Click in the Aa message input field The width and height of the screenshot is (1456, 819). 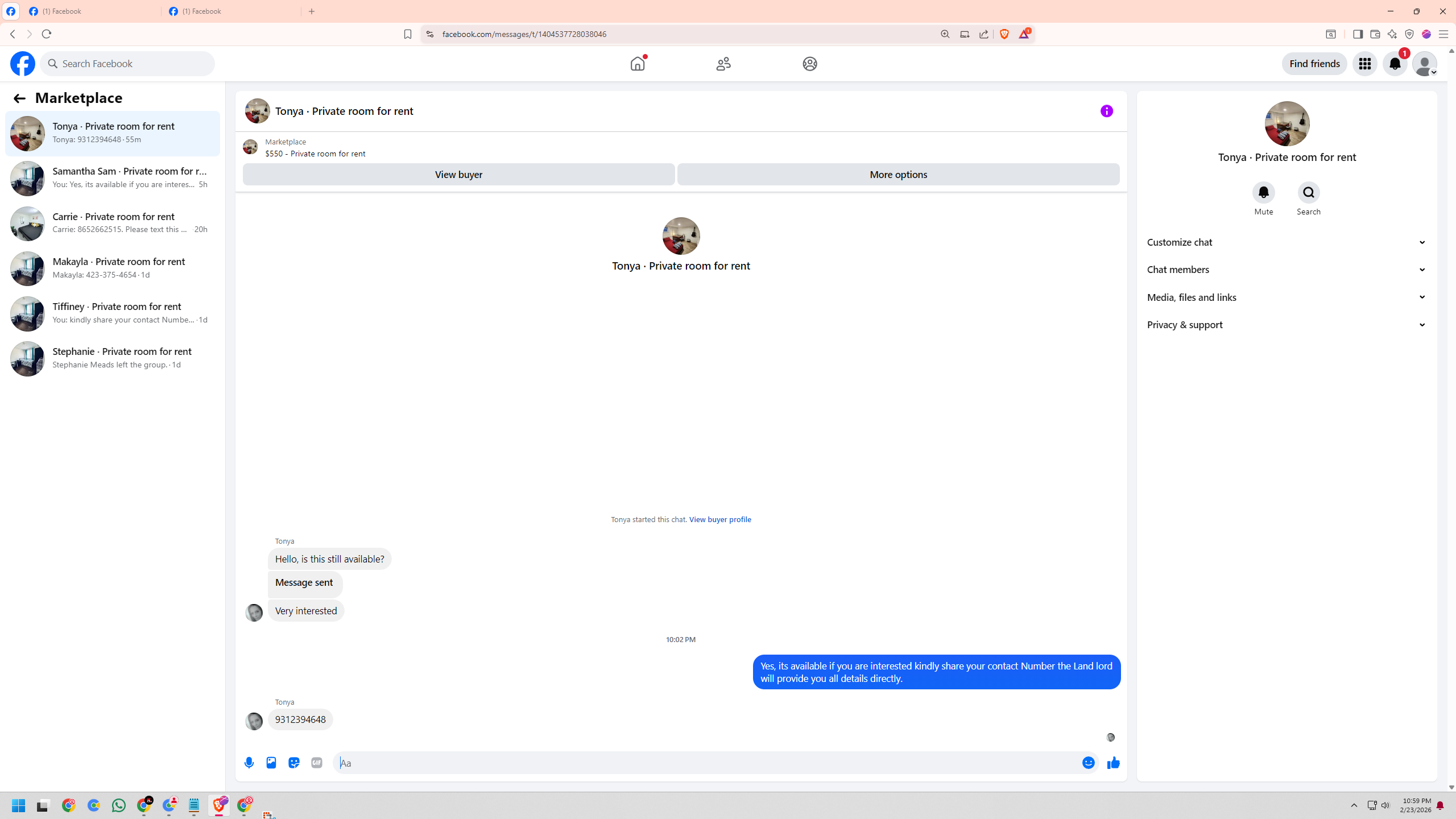[x=705, y=763]
